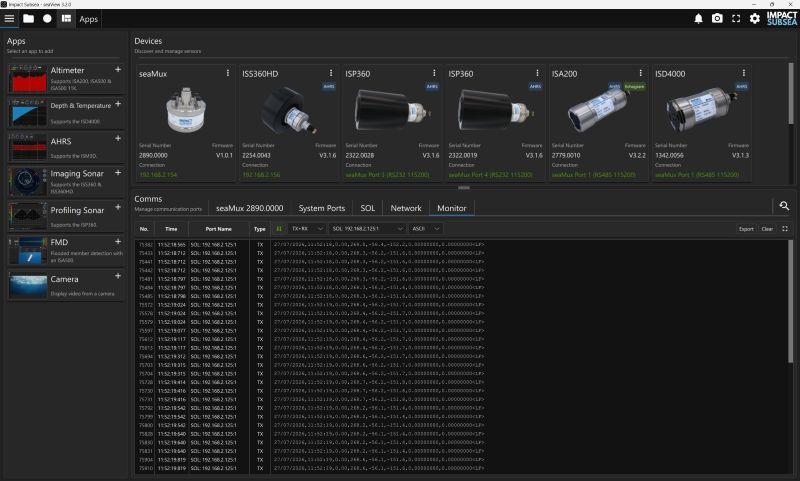Open ISA200 device options menu
This screenshot has height=481, width=800.
[640, 73]
